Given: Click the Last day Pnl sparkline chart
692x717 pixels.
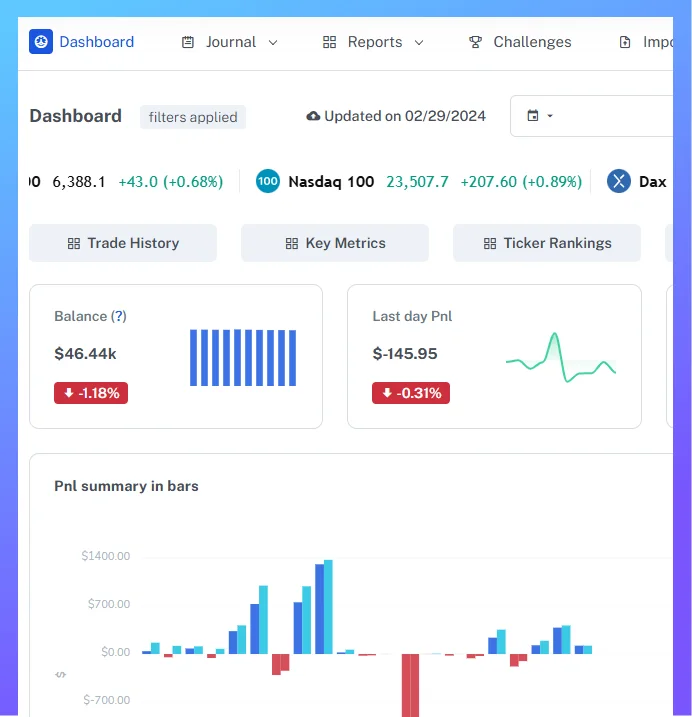Looking at the screenshot, I should point(560,358).
